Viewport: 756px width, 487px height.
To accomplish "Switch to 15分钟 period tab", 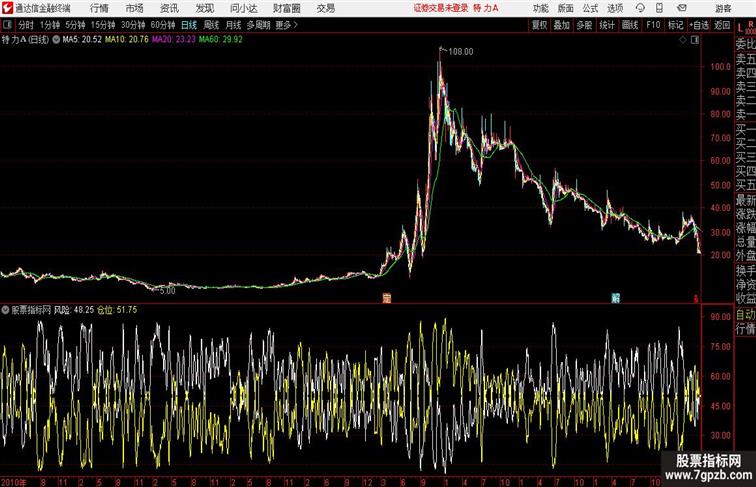I will click(x=103, y=25).
